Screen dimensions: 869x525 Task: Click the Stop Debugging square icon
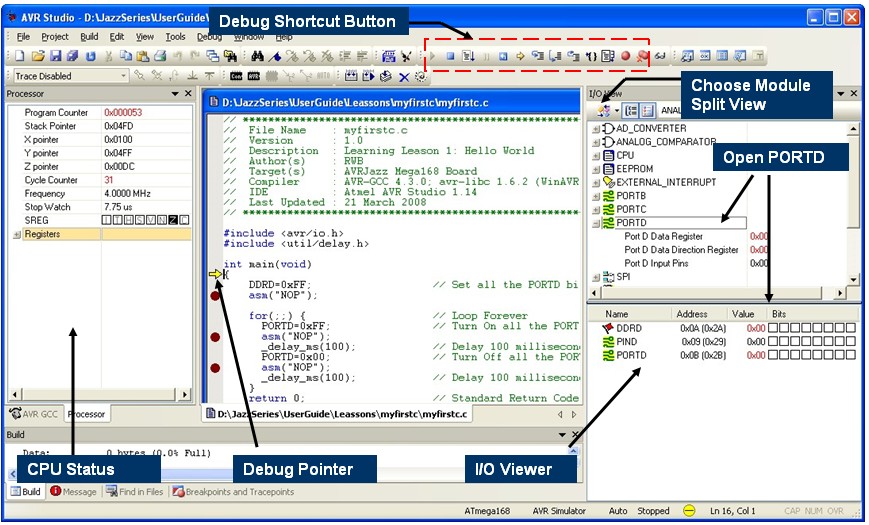451,56
